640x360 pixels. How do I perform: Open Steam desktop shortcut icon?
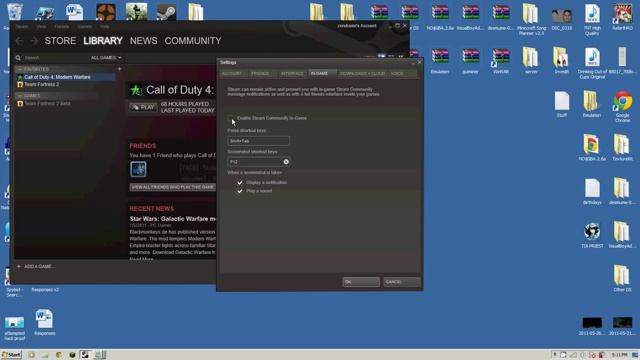click(167, 11)
